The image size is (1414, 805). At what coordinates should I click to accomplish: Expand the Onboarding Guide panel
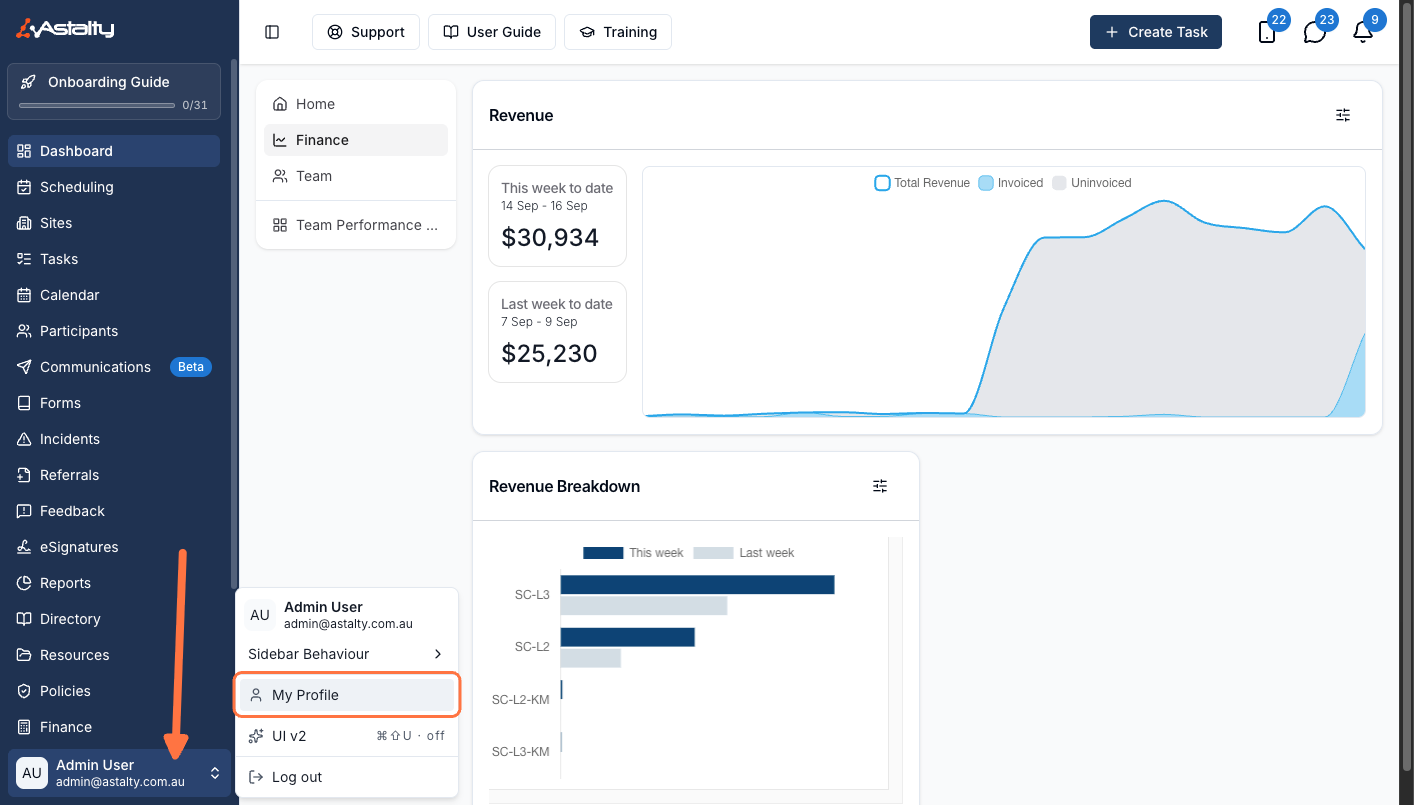(114, 91)
